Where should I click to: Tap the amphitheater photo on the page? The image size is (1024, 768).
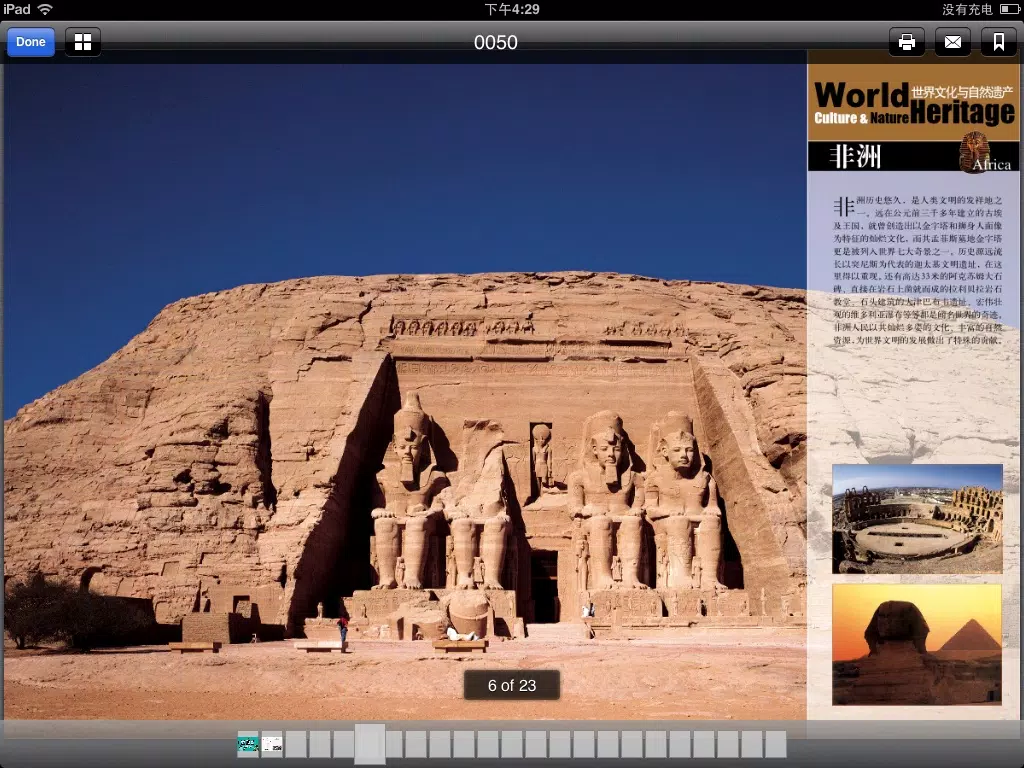coord(917,519)
